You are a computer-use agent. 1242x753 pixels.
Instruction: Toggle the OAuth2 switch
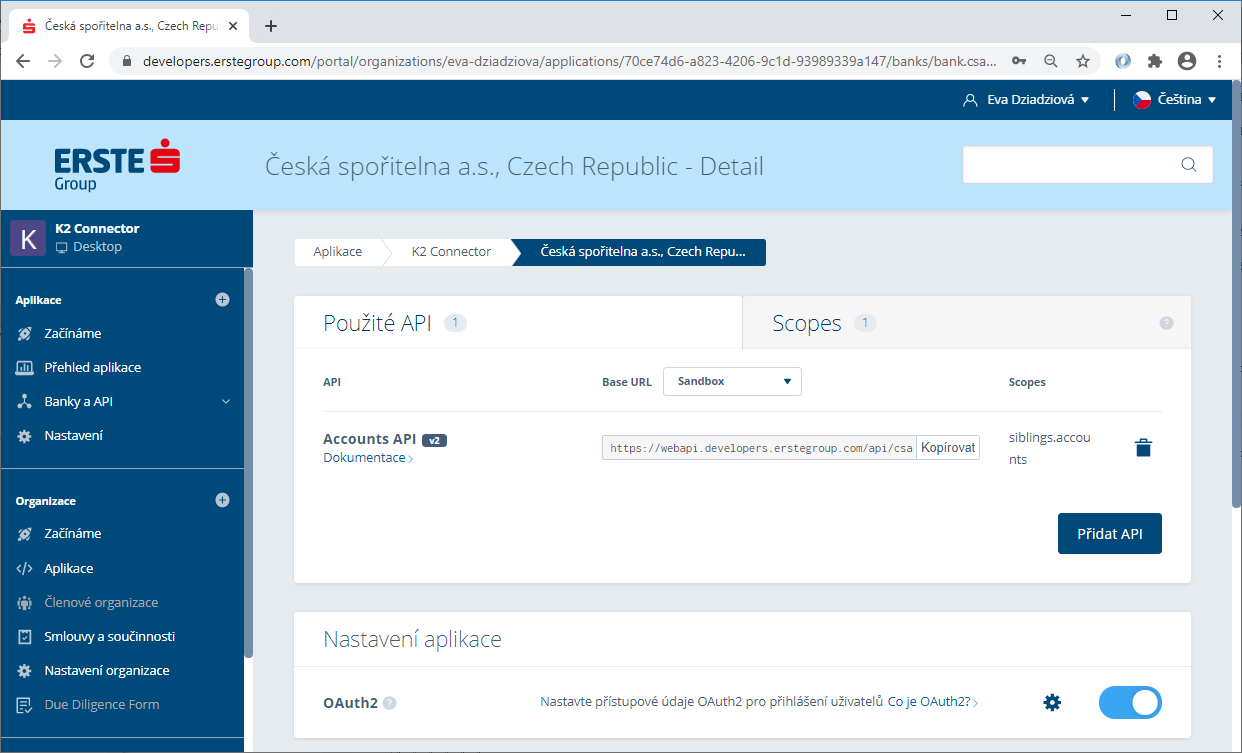tap(1130, 702)
